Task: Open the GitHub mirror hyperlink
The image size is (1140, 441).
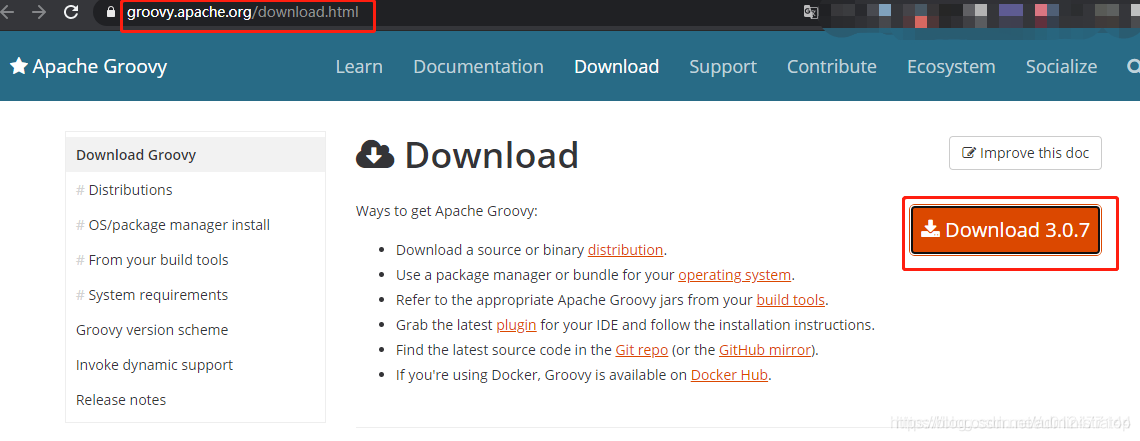Action: (765, 350)
